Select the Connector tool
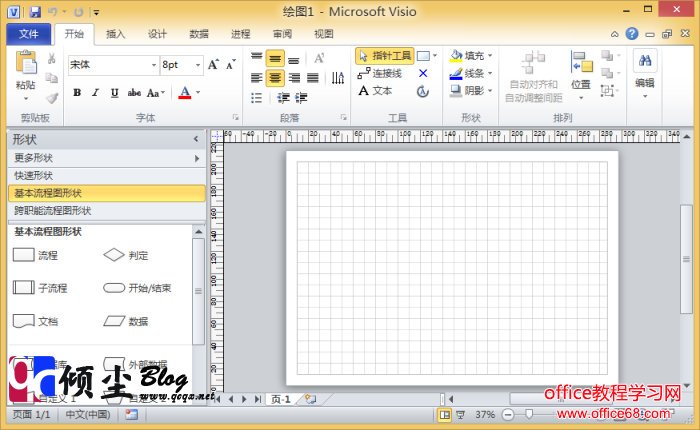The height and width of the screenshot is (430, 700). [379, 73]
